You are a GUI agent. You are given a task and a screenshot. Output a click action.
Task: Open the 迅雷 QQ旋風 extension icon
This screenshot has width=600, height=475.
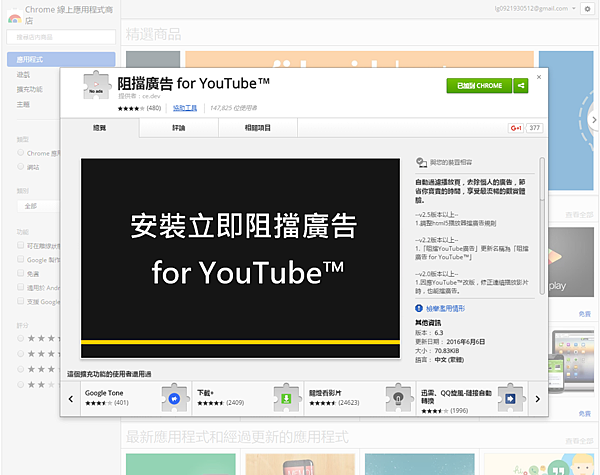[x=510, y=398]
